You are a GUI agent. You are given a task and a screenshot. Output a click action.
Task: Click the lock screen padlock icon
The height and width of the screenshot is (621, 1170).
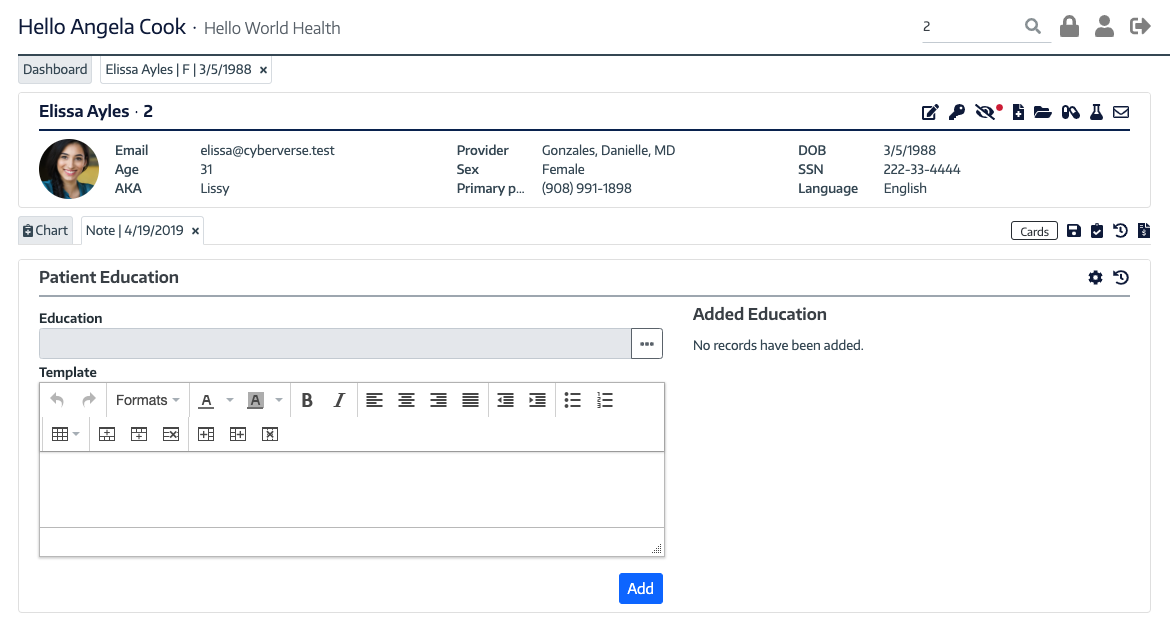(x=1069, y=26)
